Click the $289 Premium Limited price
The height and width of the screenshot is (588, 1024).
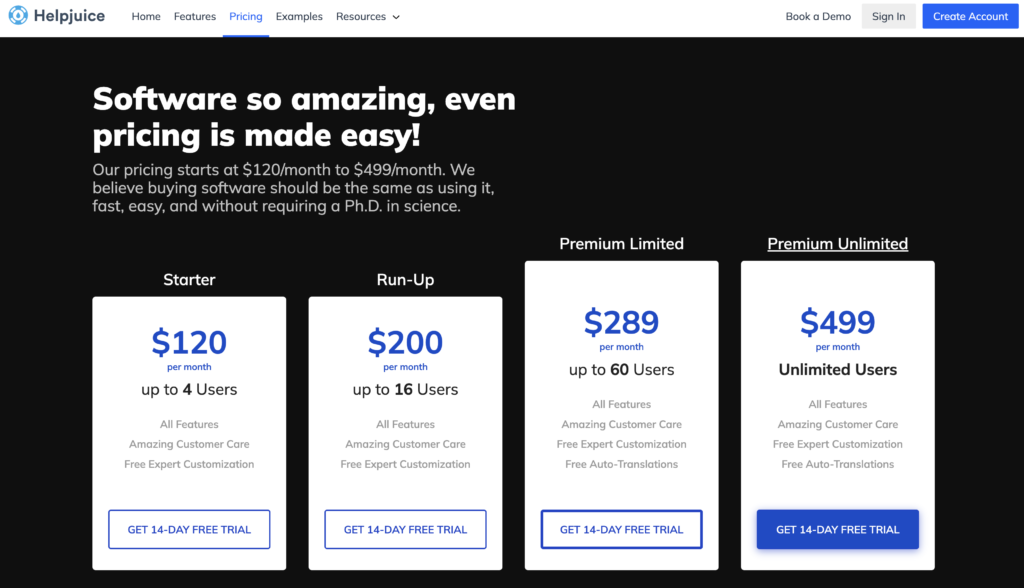622,322
